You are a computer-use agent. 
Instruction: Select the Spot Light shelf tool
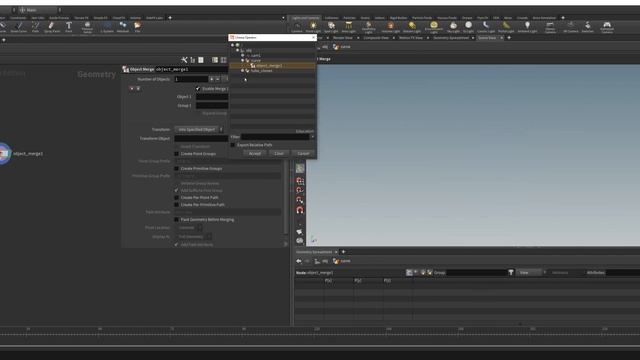(331, 27)
